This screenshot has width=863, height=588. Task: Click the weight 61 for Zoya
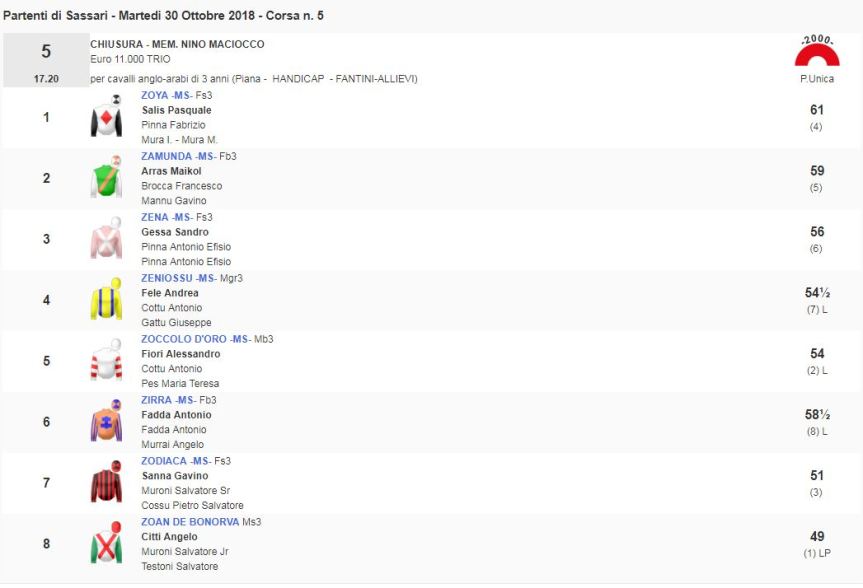click(816, 110)
